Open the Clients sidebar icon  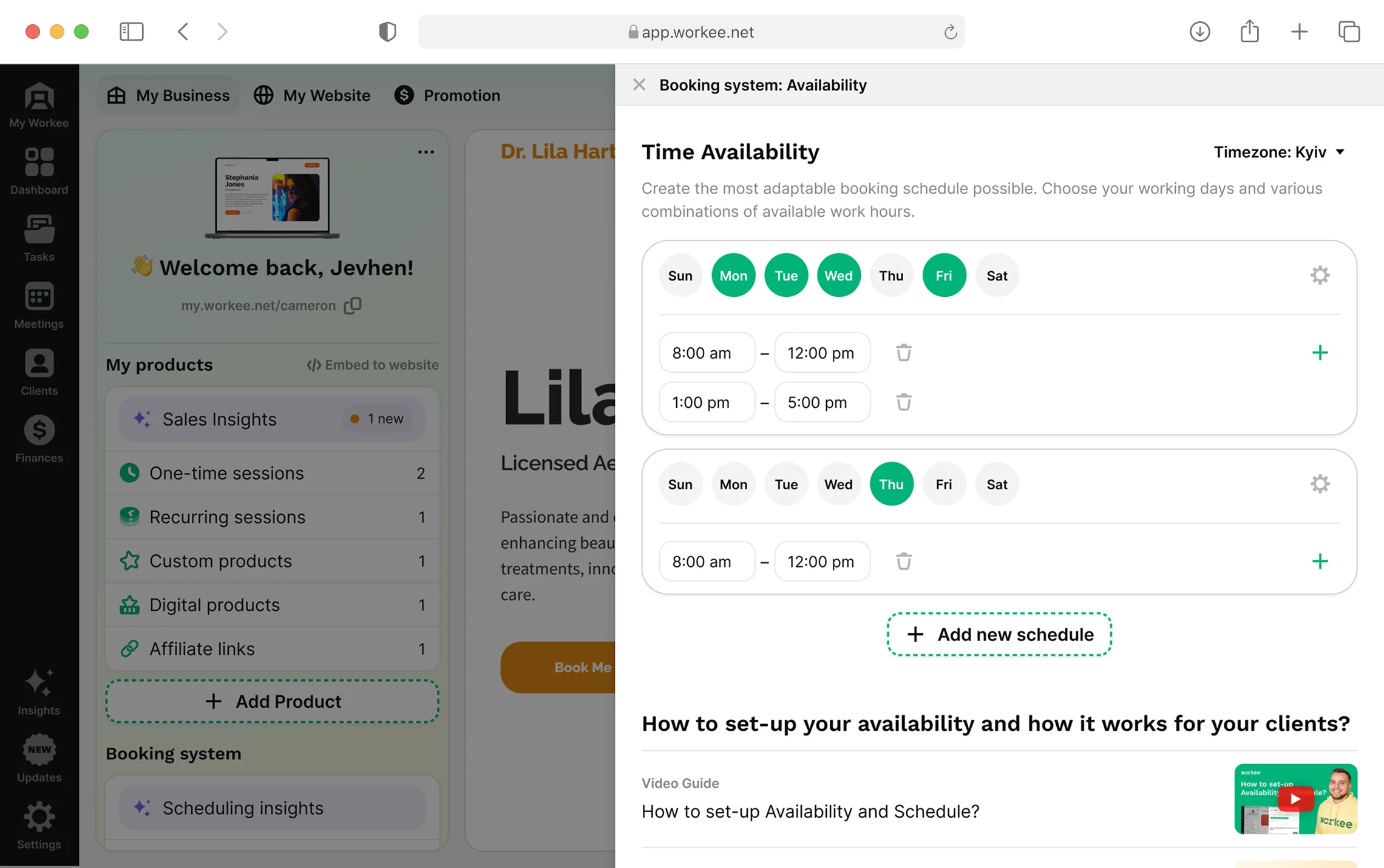coord(39,371)
